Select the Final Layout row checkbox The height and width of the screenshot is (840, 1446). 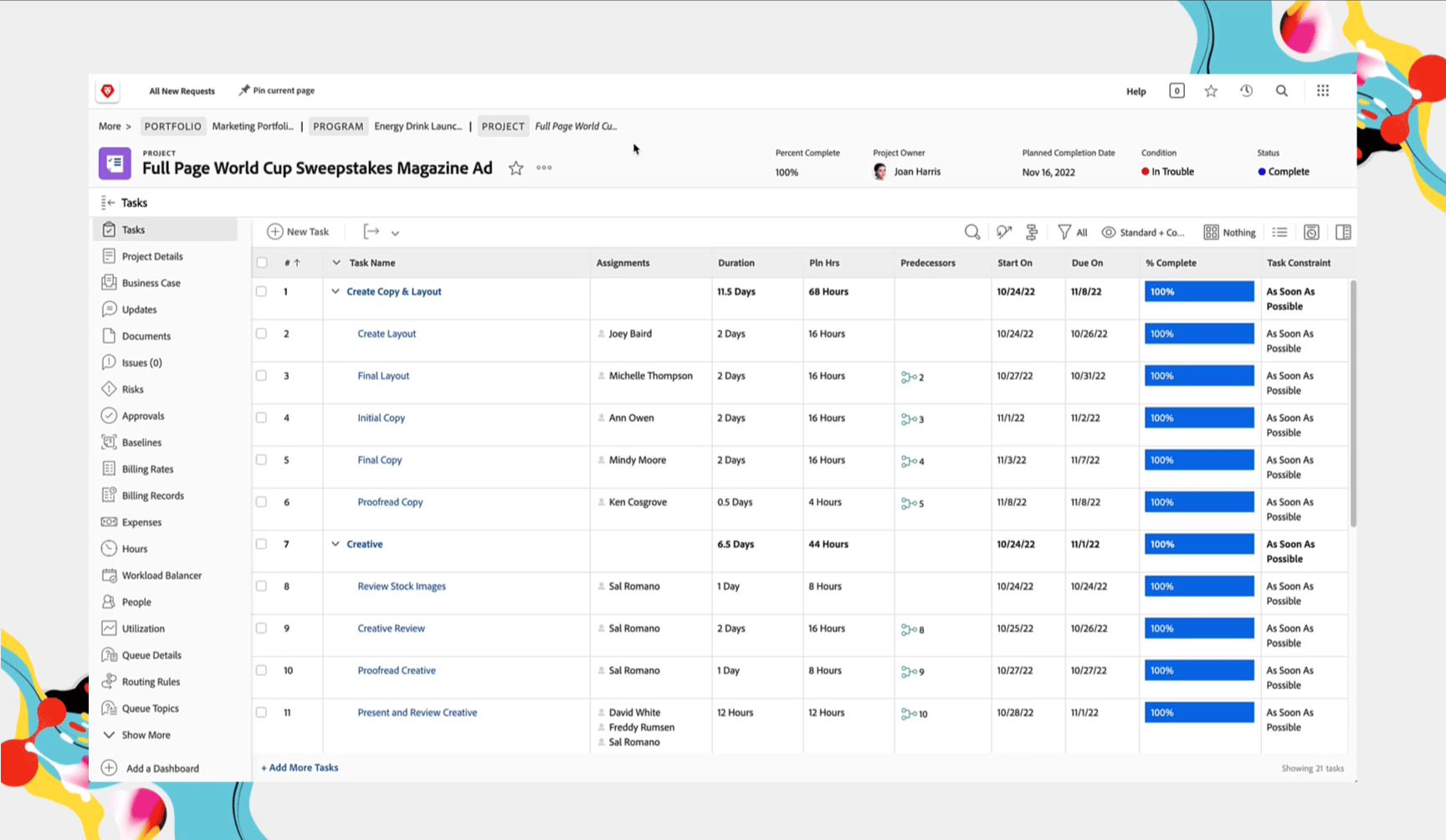pyautogui.click(x=262, y=376)
